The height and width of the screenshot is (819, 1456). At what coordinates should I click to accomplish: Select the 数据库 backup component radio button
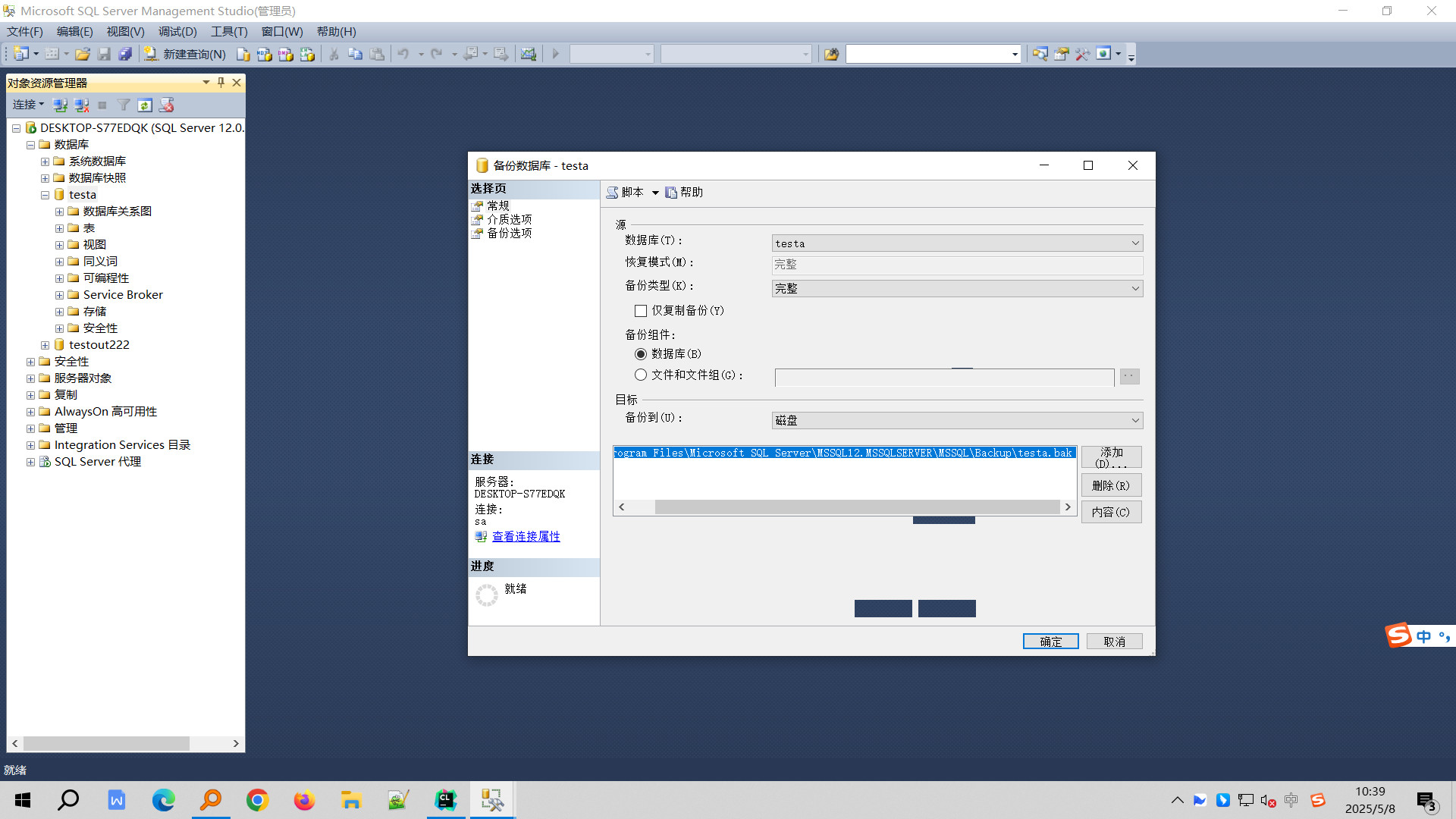coord(641,353)
